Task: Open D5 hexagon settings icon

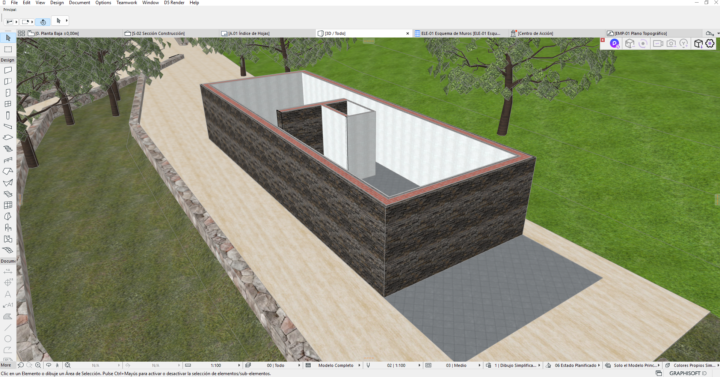Action: (710, 43)
